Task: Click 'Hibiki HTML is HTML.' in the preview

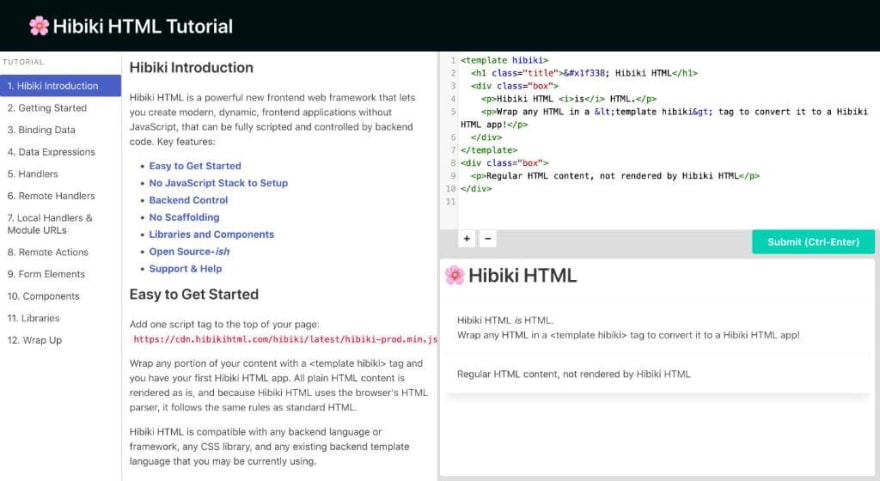Action: tap(505, 320)
